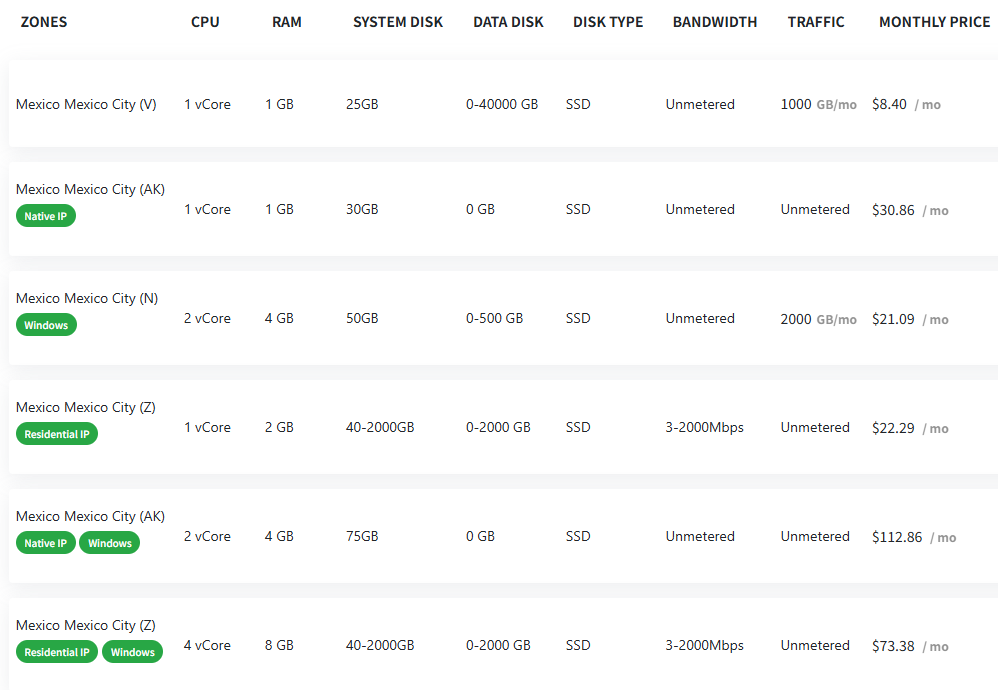Click SSD in the Mexico City (V) row
The width and height of the screenshot is (998, 690).
click(578, 104)
